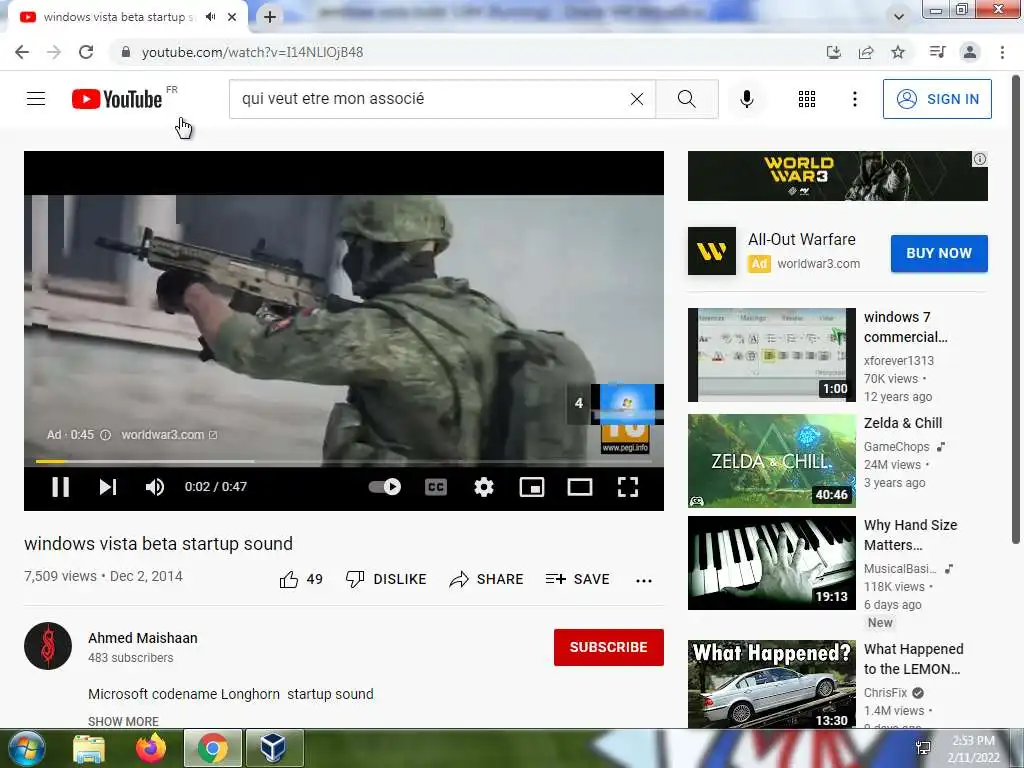Open the Chrome profile icon
Screen dimensions: 1024x768
tap(970, 52)
